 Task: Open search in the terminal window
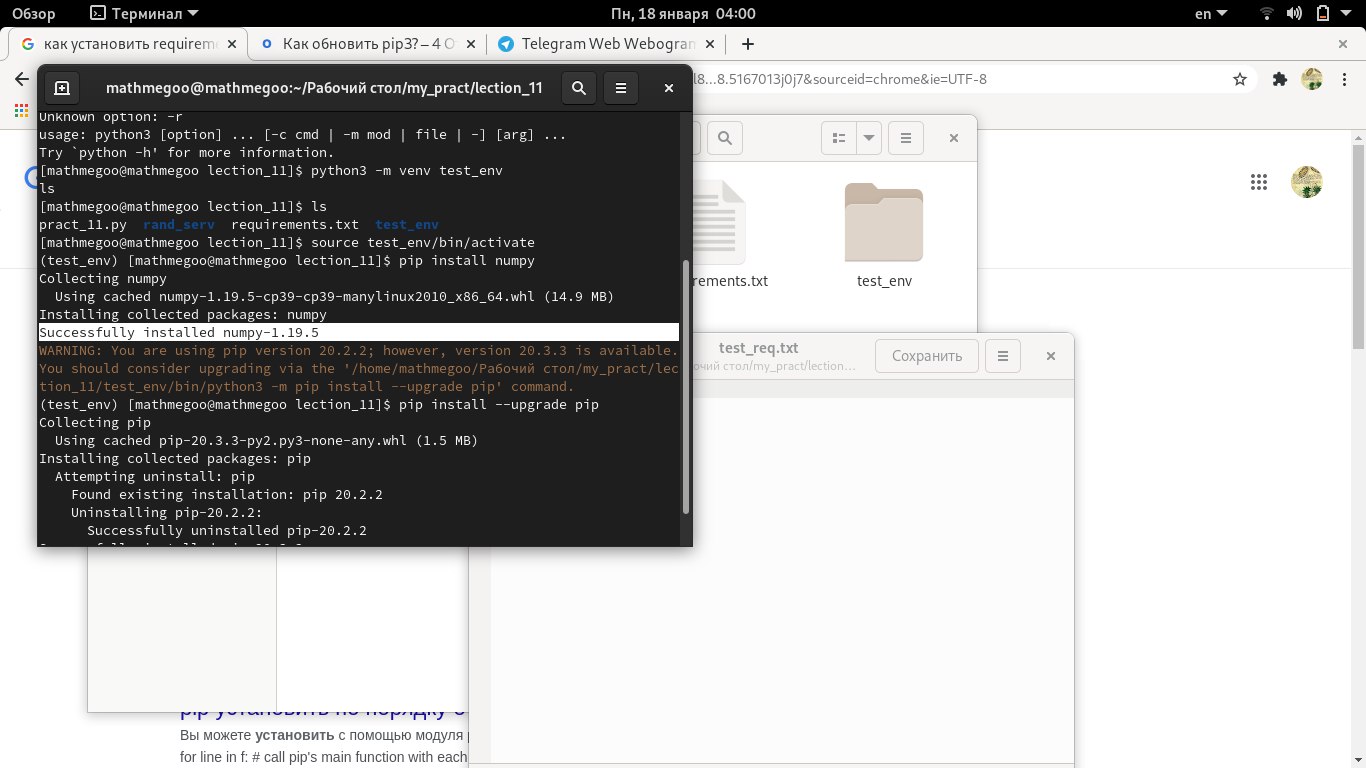click(579, 88)
